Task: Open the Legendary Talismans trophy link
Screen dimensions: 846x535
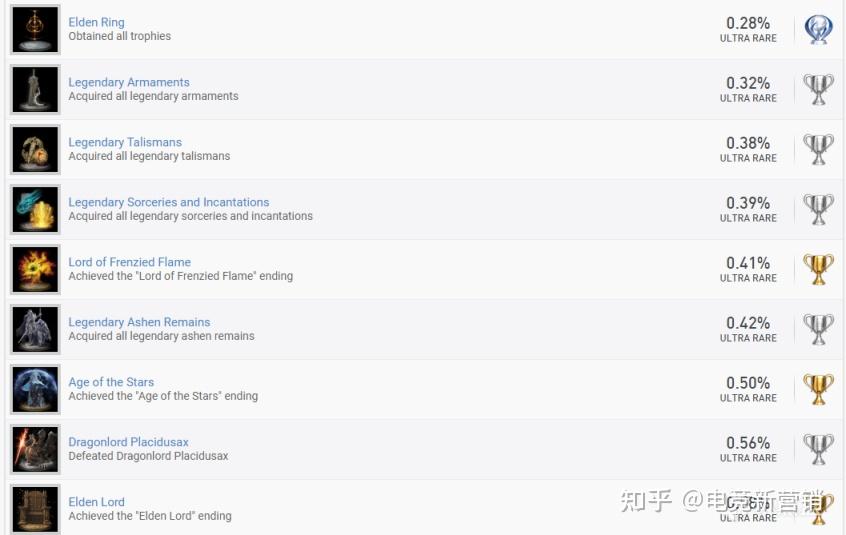Action: [125, 142]
